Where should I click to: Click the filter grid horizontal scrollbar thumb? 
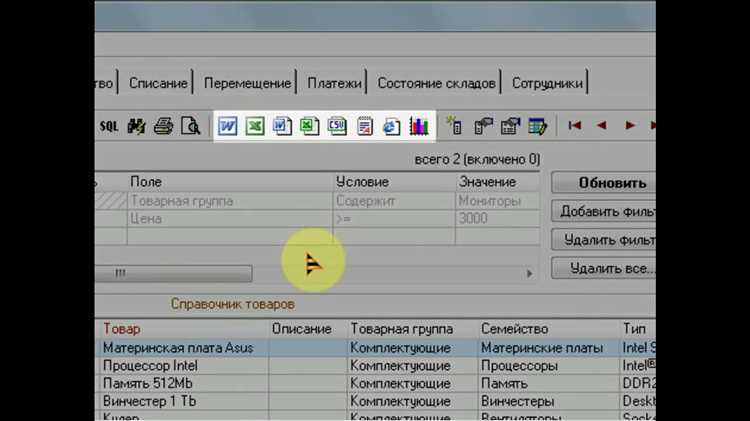(x=173, y=274)
